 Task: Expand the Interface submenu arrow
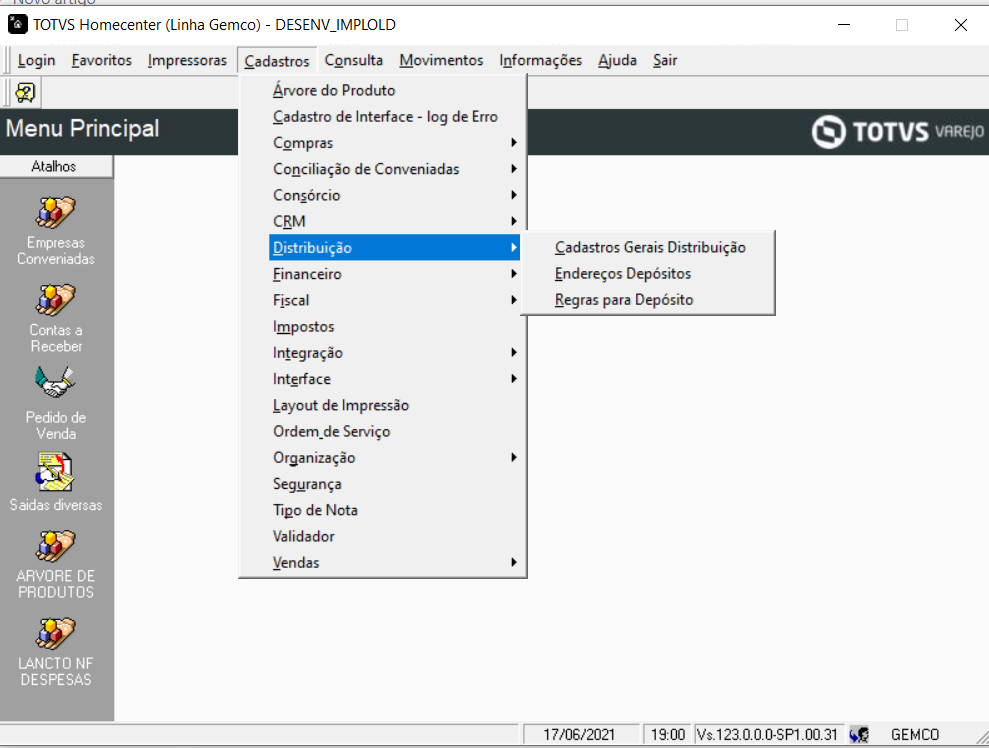[x=514, y=379]
